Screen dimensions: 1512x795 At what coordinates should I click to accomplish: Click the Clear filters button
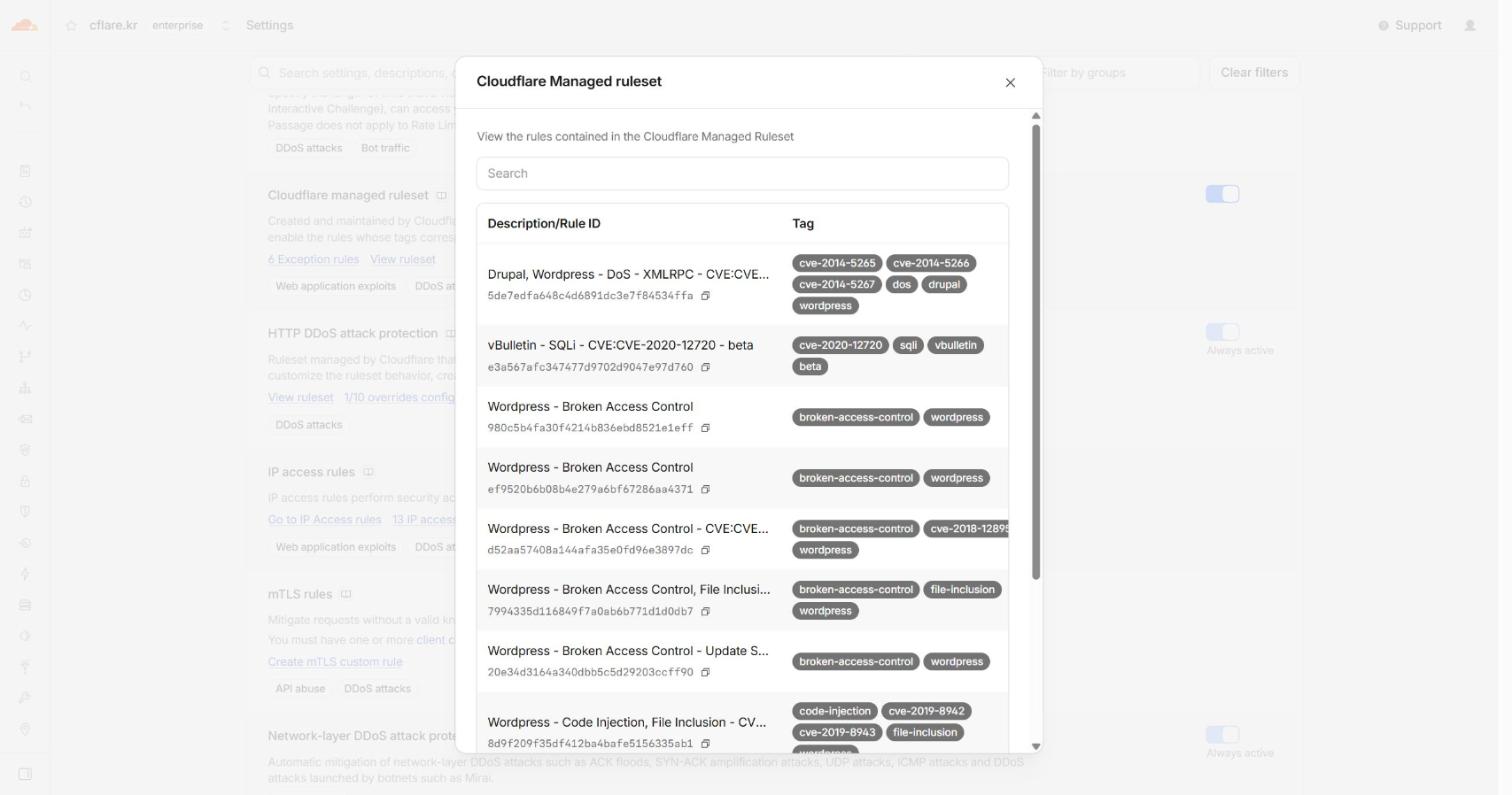tap(1254, 73)
